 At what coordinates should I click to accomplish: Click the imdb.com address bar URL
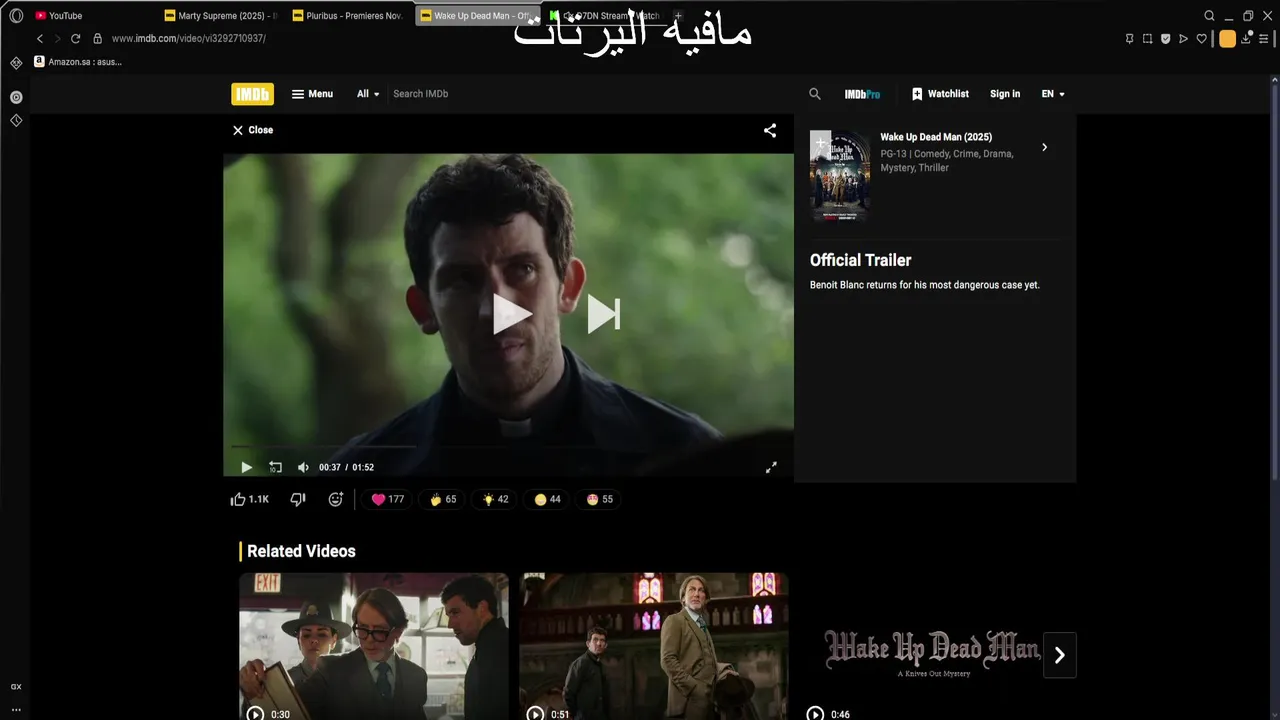click(x=189, y=39)
